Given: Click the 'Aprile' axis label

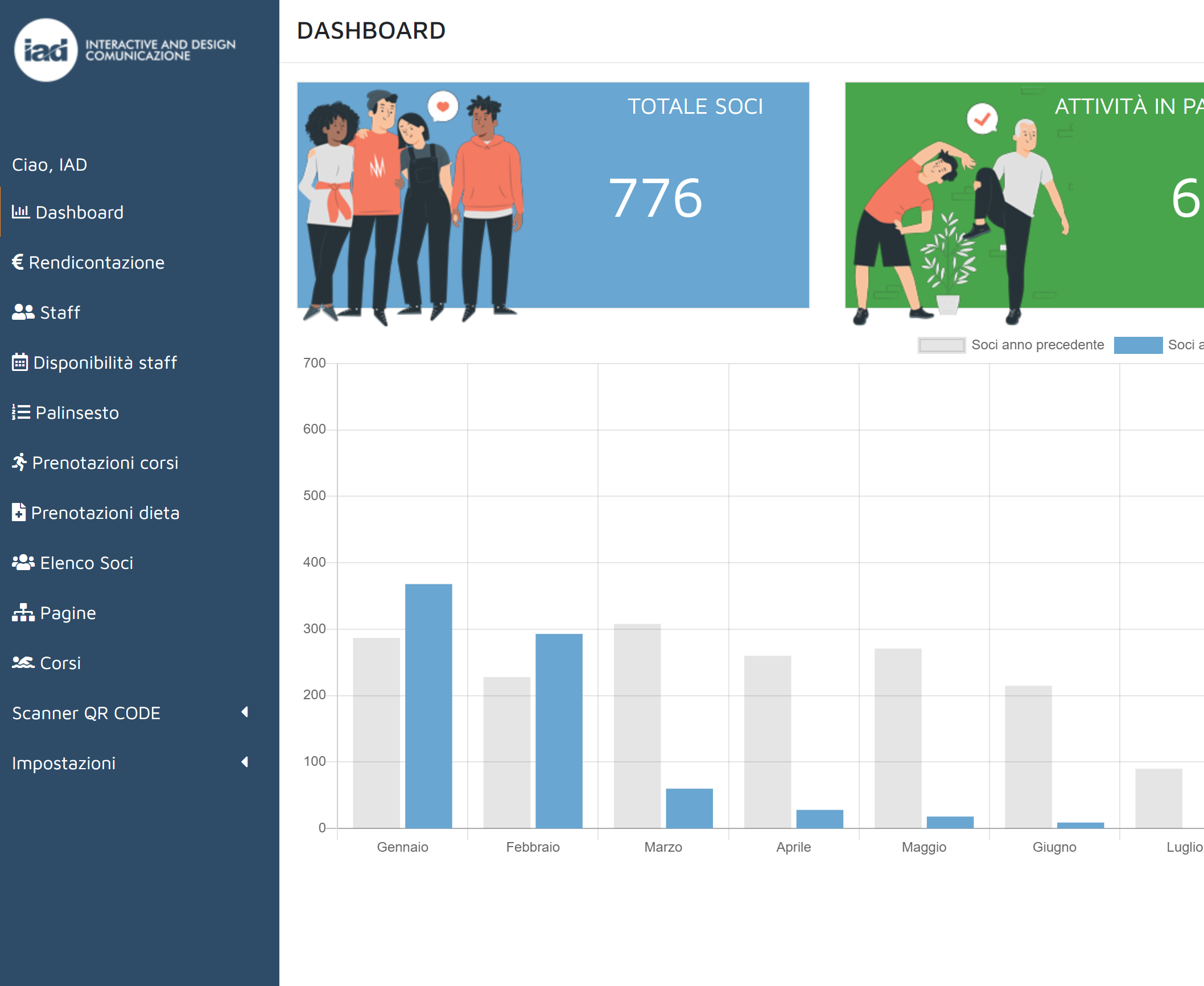Looking at the screenshot, I should [x=793, y=847].
